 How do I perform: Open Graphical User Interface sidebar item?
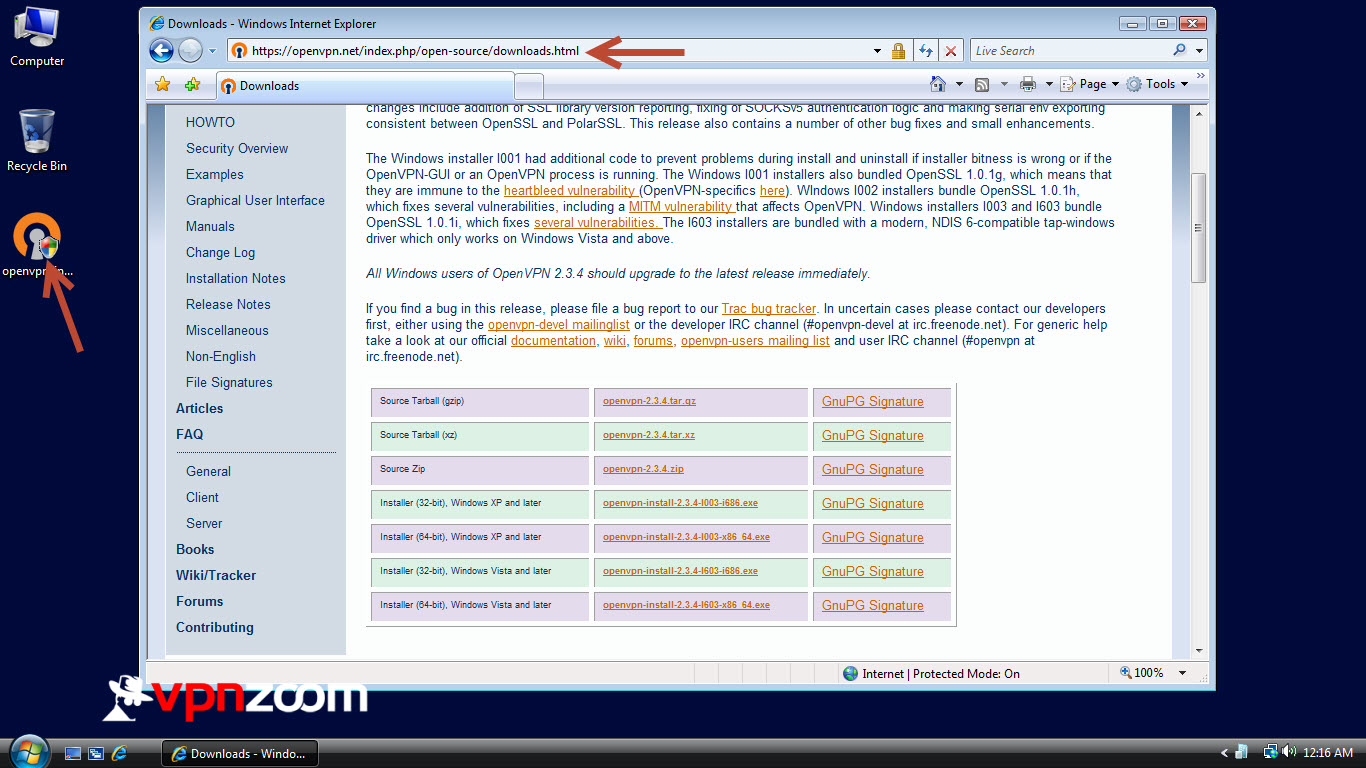[255, 200]
